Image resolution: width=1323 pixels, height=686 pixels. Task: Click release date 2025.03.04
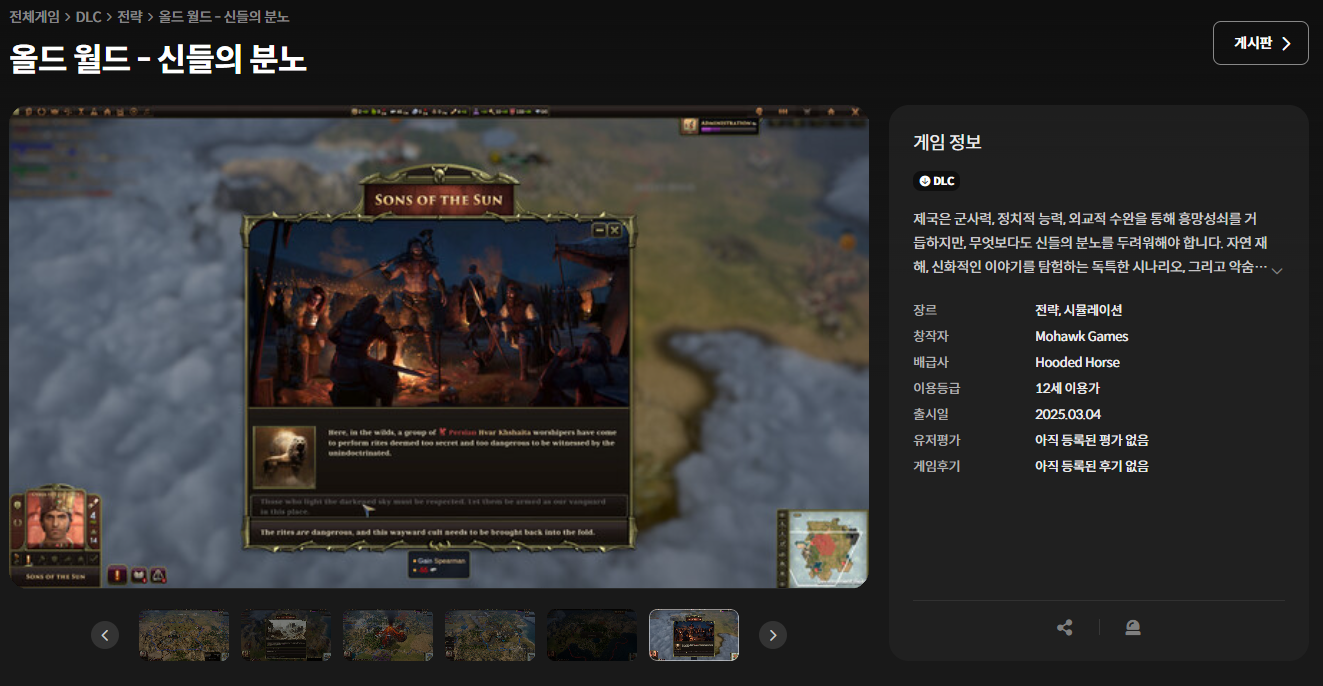(1068, 414)
